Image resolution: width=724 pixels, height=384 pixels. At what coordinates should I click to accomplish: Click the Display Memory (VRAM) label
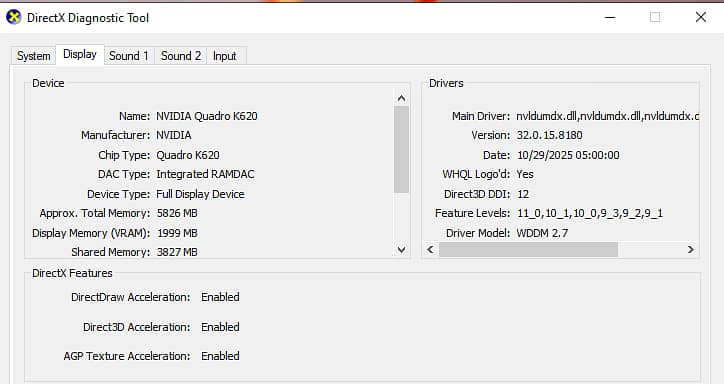click(x=91, y=233)
